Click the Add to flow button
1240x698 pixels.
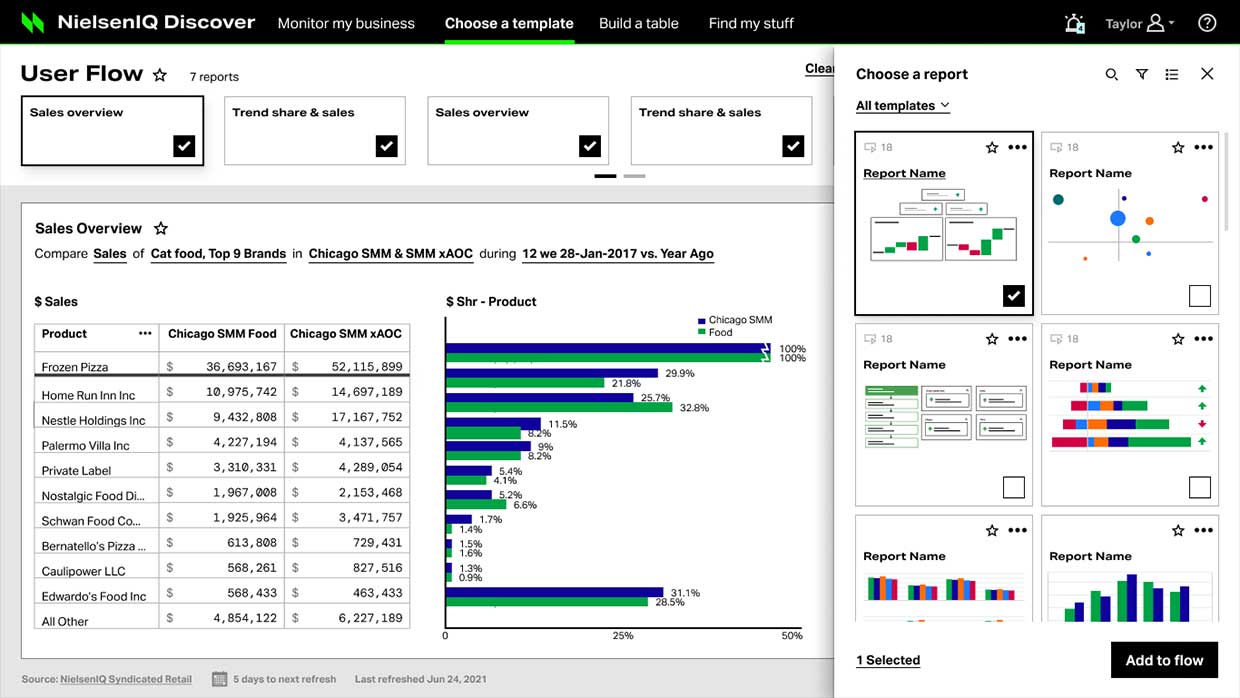1164,660
